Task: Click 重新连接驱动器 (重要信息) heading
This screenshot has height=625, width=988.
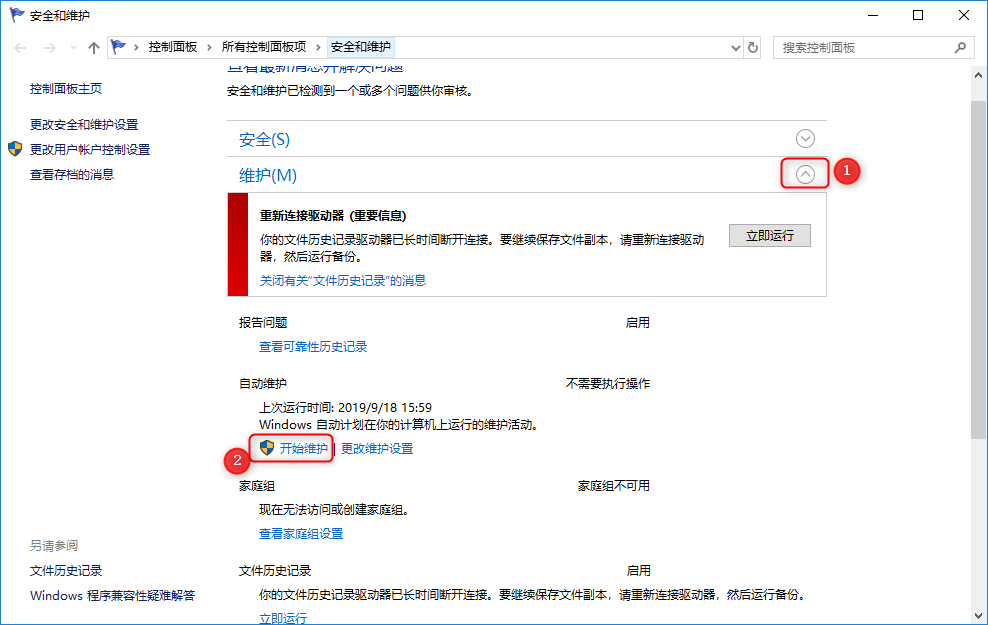Action: point(333,216)
